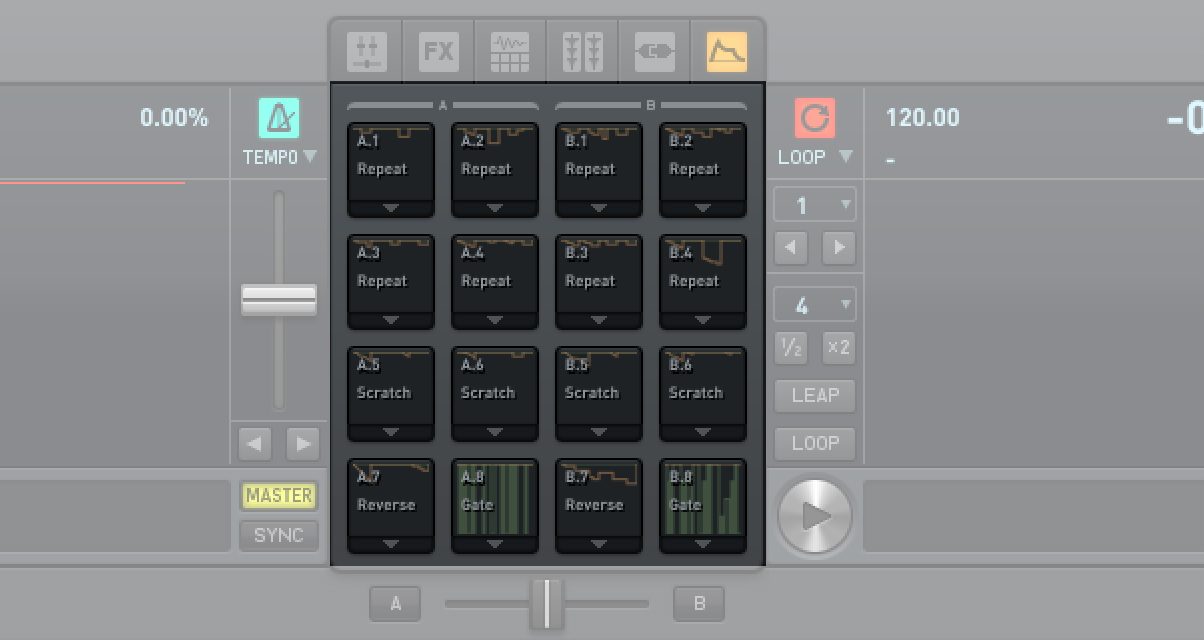Open the loop length 4 dropdown
The image size is (1204, 640).
(815, 305)
